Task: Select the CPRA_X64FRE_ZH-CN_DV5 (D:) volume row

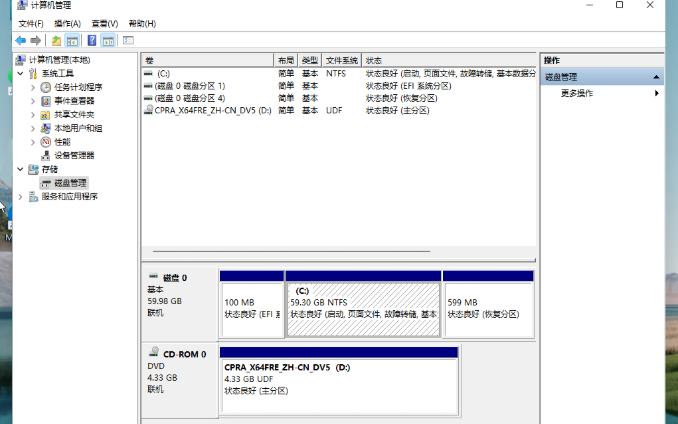Action: (212, 110)
